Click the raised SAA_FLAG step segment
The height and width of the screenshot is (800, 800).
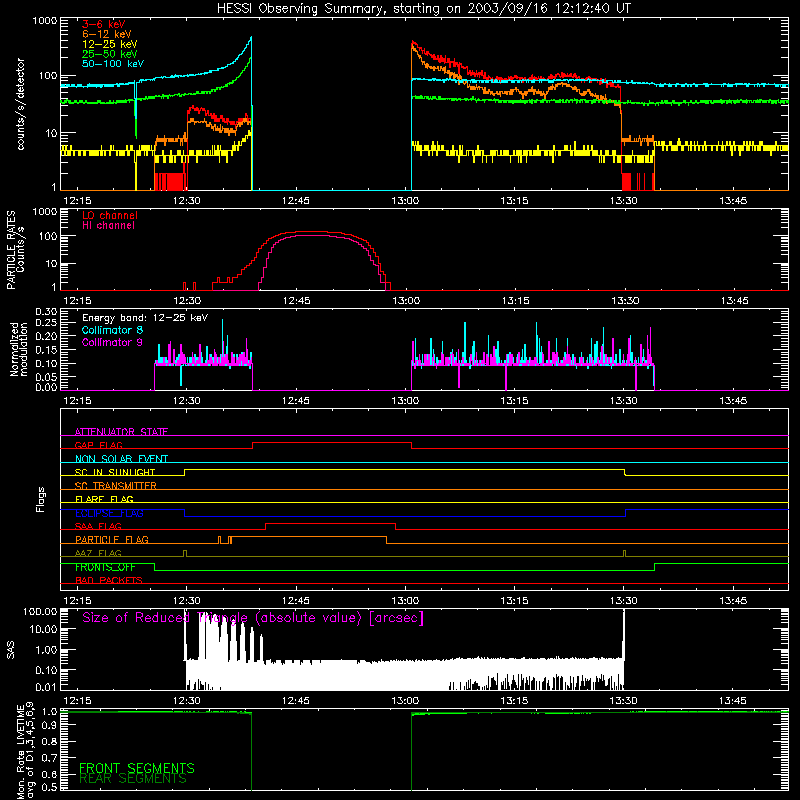[331, 523]
